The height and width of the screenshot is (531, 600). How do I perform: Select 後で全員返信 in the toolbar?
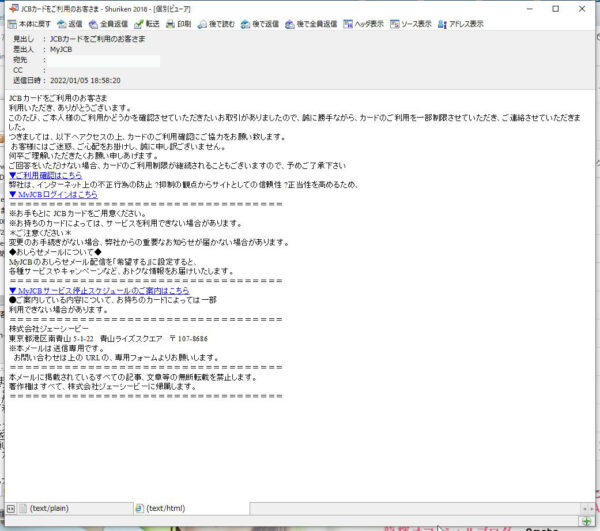[311, 24]
